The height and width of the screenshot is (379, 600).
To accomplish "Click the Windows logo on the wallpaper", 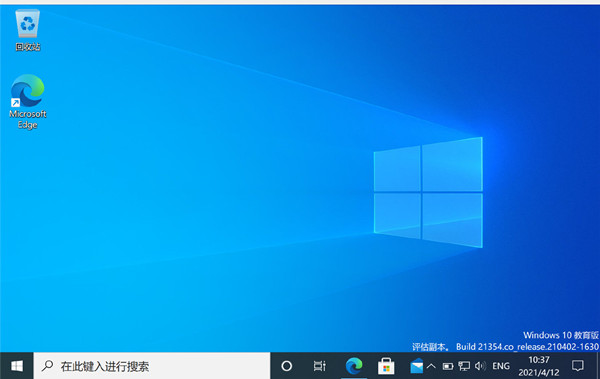I will point(428,192).
